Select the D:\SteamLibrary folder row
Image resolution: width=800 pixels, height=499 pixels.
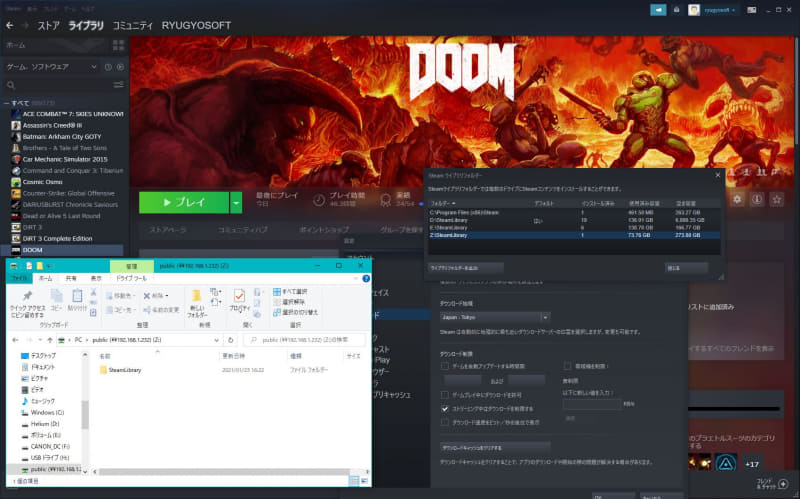pyautogui.click(x=574, y=220)
